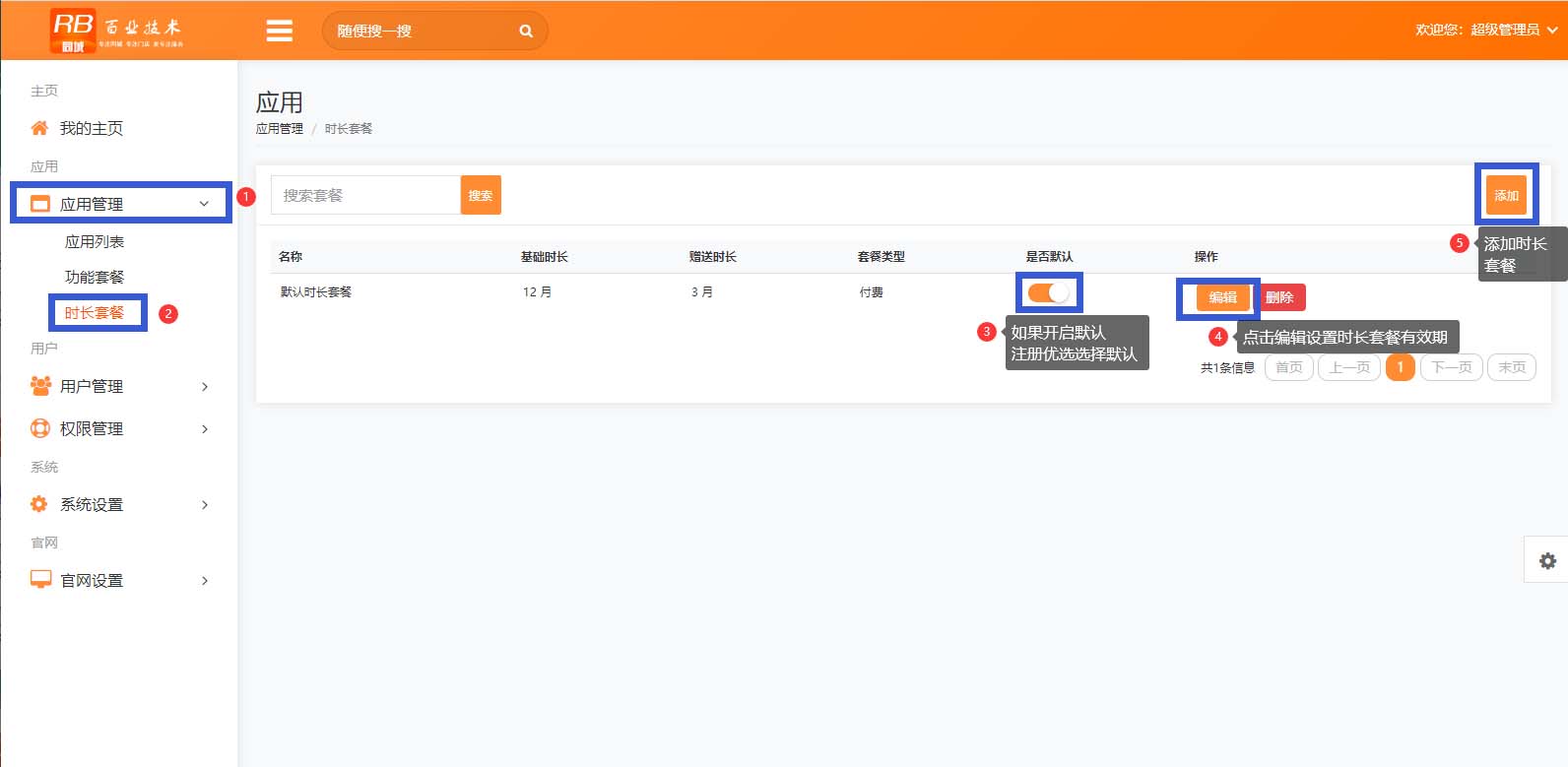1568x767 pixels.
Task: Expand the 用户管理 submenu arrow
Action: coord(205,387)
